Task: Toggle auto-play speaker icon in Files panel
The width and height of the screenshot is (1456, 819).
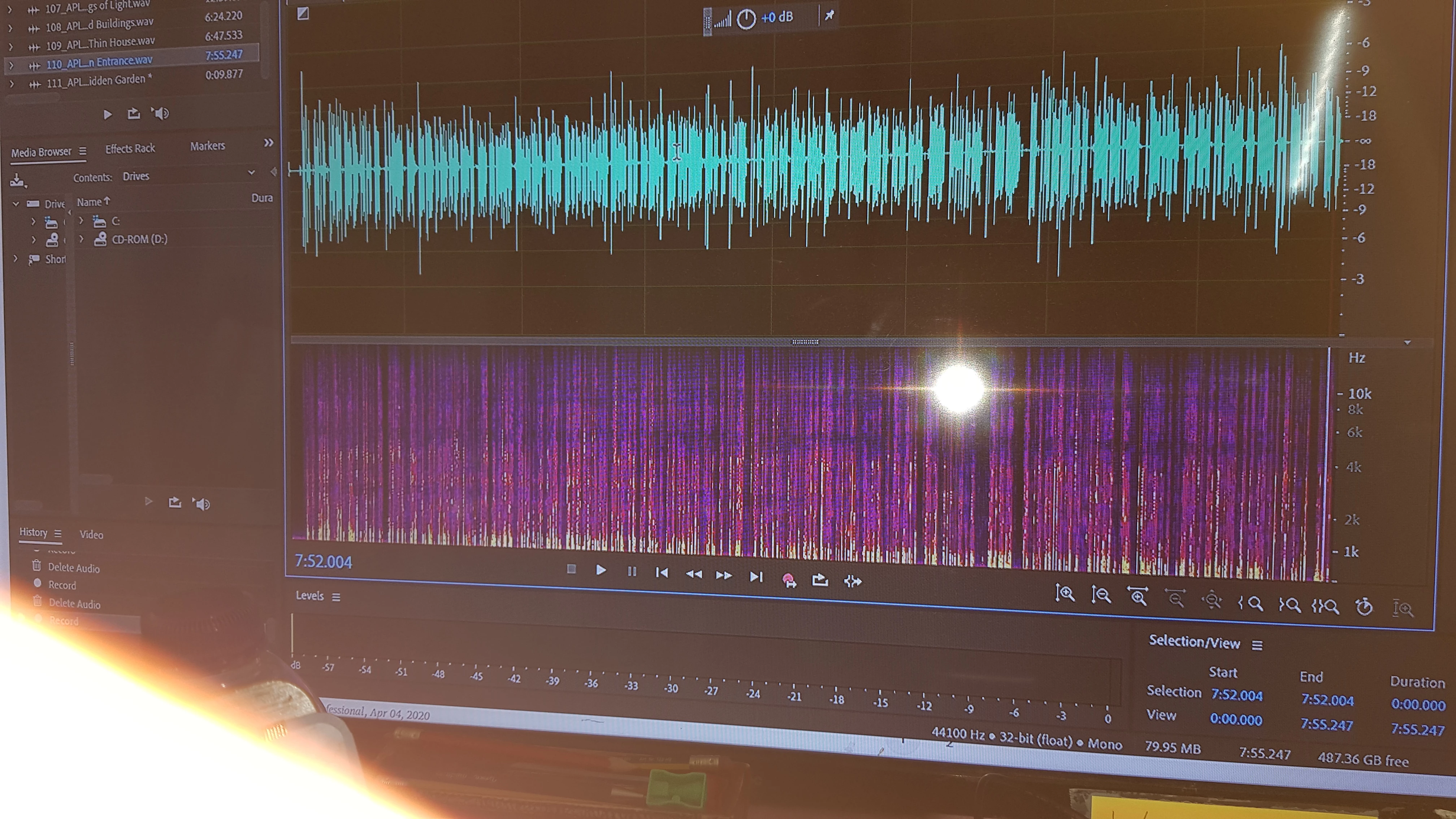Action: pos(160,114)
